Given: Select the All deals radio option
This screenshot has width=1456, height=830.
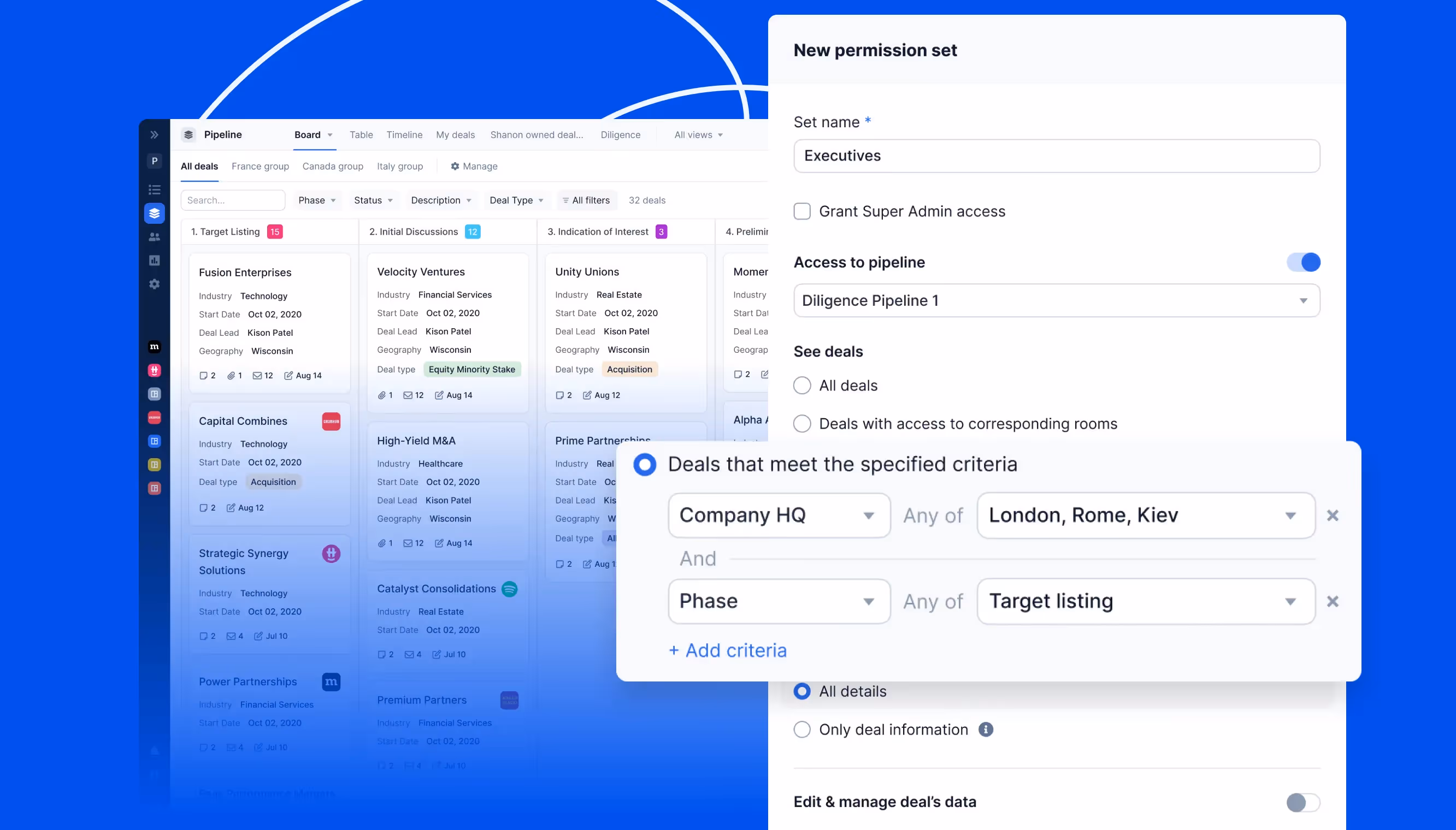Looking at the screenshot, I should coord(802,386).
